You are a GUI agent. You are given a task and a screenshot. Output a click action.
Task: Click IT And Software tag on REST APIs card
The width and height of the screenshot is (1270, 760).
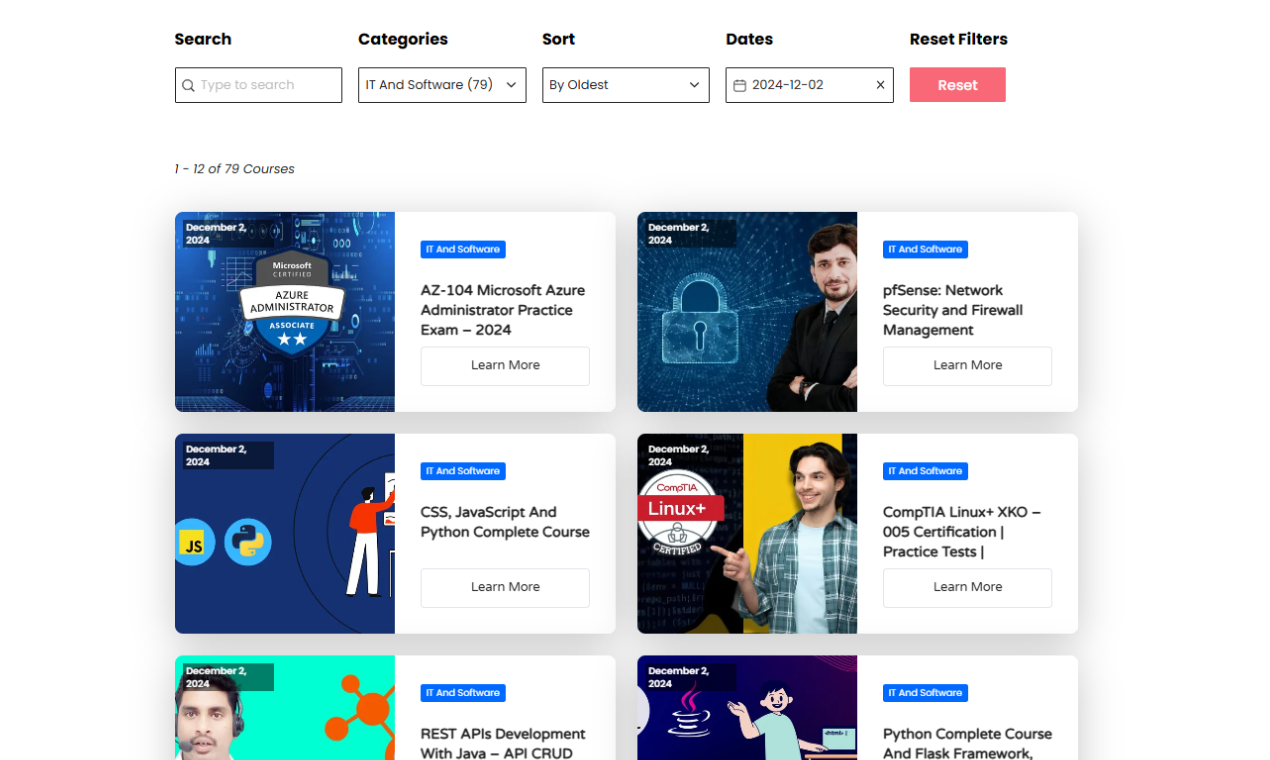(463, 693)
